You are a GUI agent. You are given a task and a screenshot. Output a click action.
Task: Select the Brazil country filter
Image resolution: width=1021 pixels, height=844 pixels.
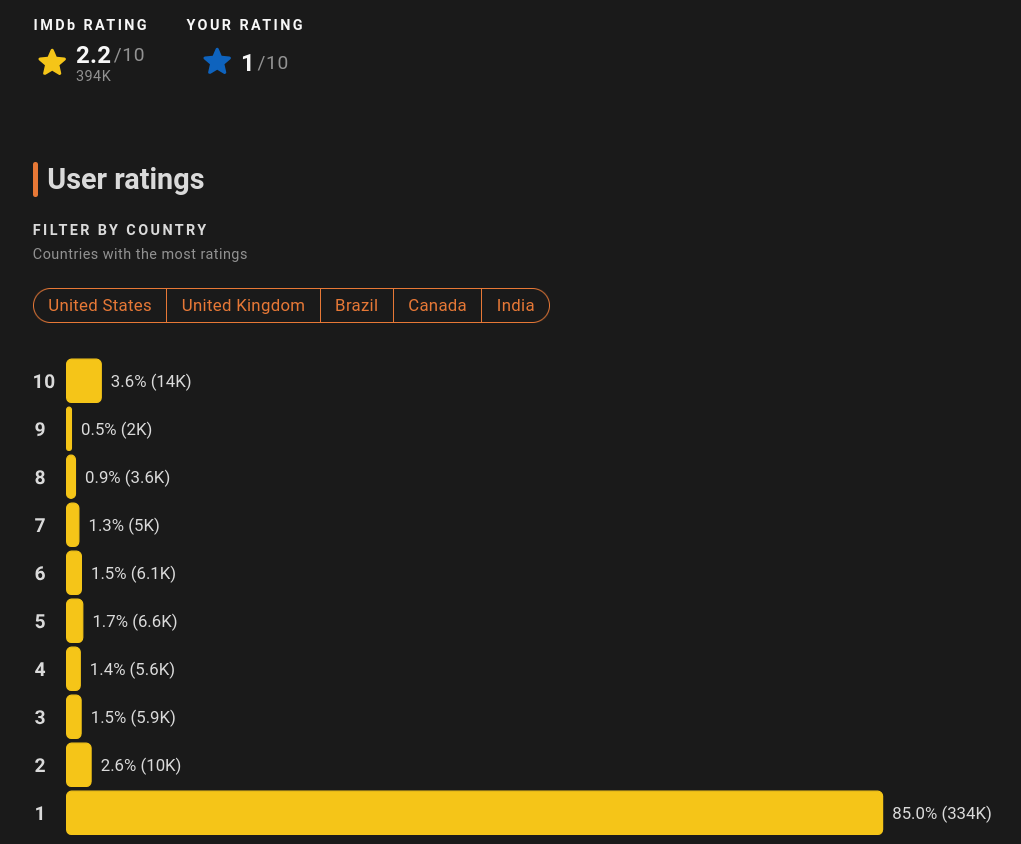[356, 306]
